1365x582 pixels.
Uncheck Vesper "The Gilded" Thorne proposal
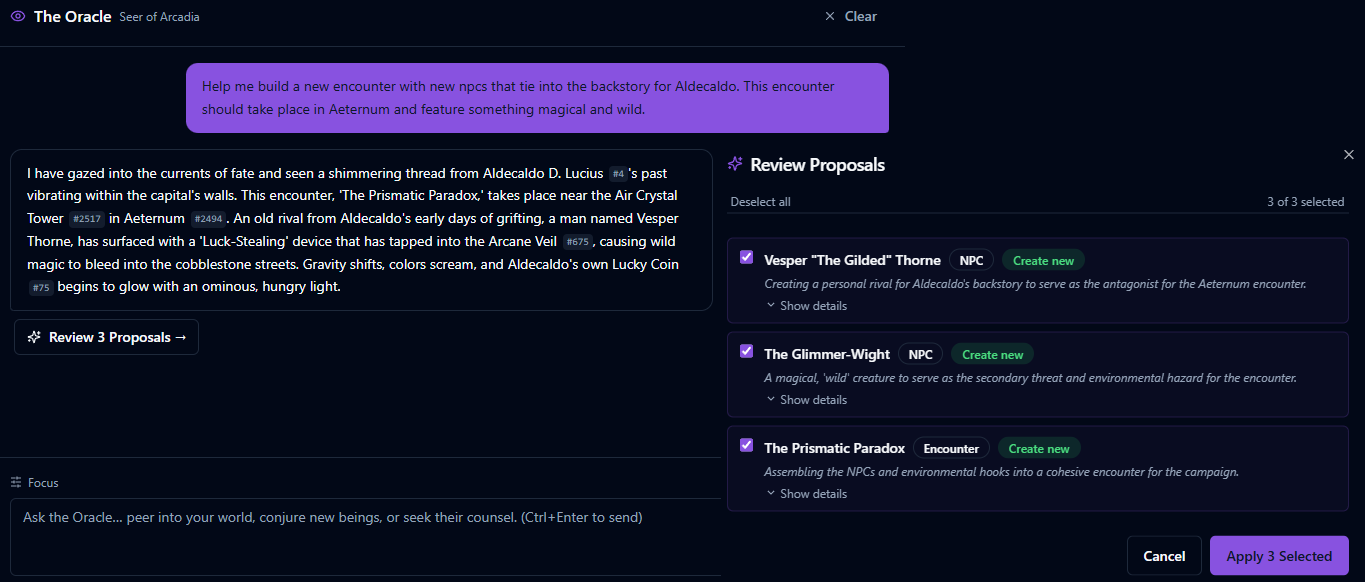pyautogui.click(x=746, y=257)
